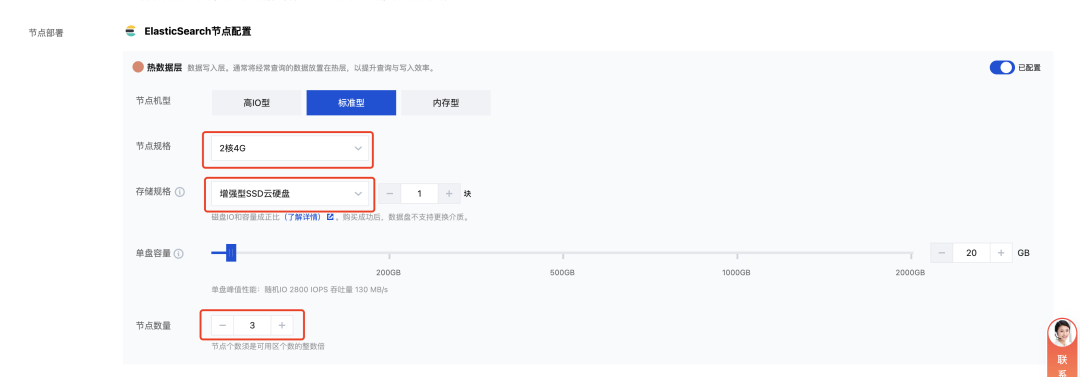Click the 节点数量 input showing 3

point(252,325)
